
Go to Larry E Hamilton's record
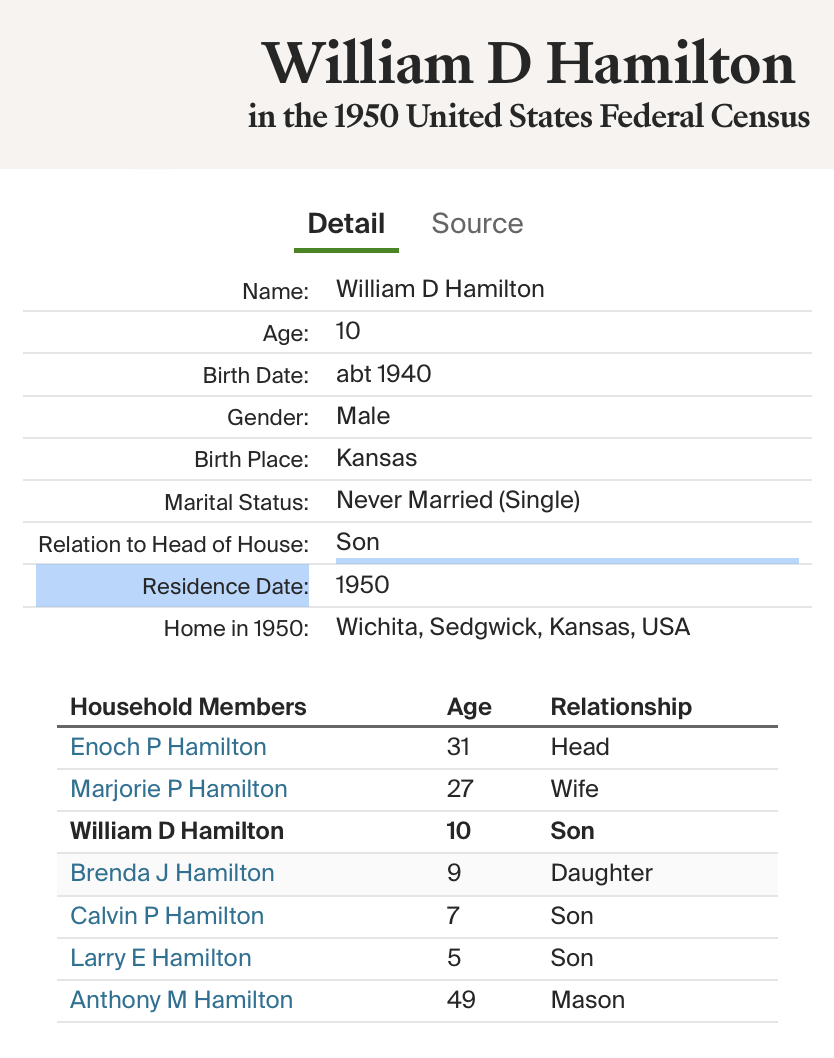tap(160, 958)
